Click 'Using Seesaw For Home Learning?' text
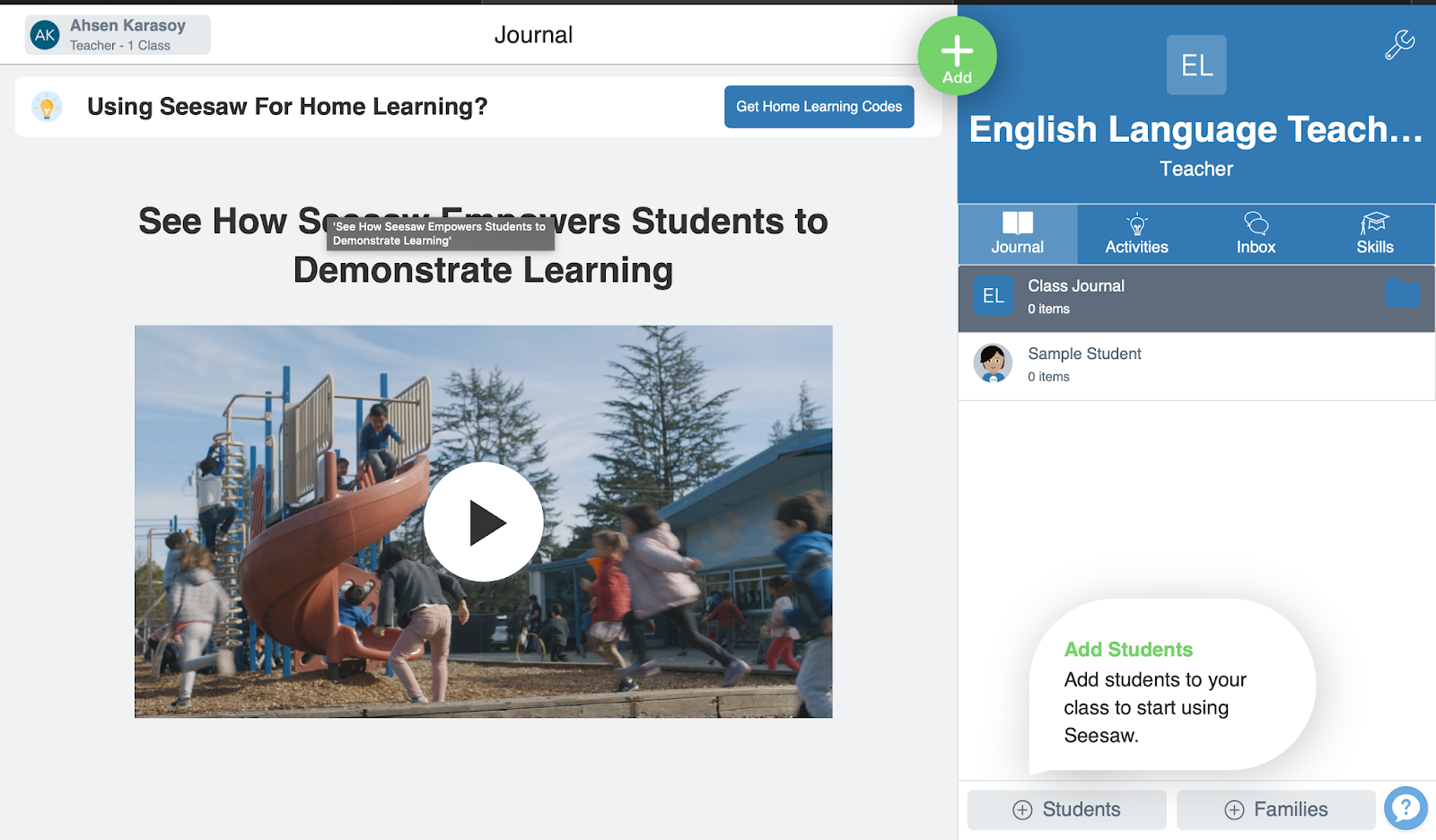1436x840 pixels. [287, 107]
